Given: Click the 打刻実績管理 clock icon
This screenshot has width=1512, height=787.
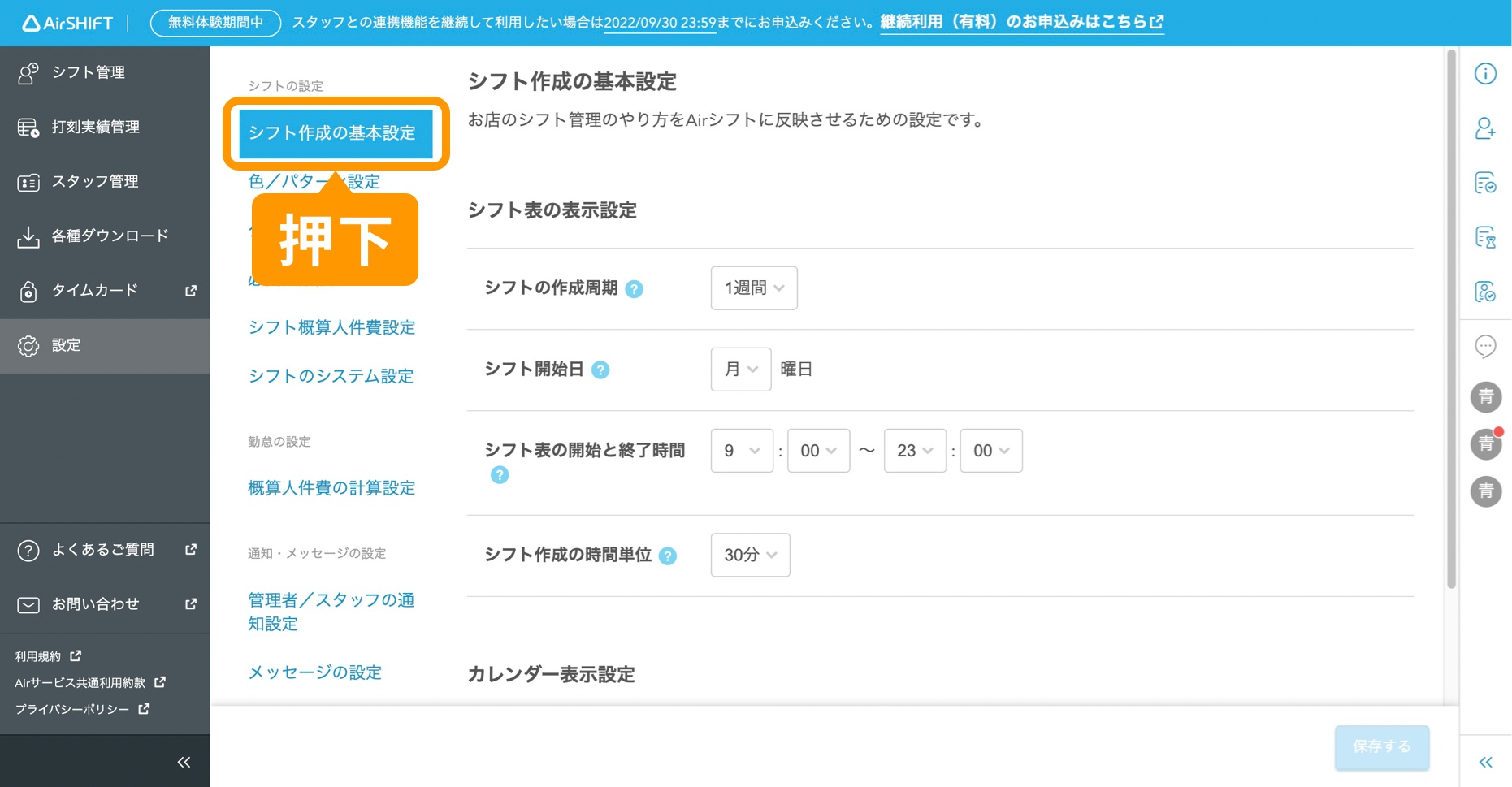Looking at the screenshot, I should 28,127.
